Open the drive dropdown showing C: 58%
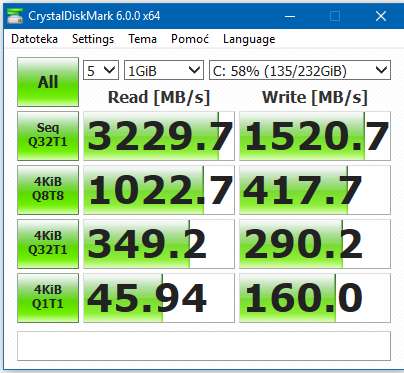The width and height of the screenshot is (404, 373). tap(300, 70)
